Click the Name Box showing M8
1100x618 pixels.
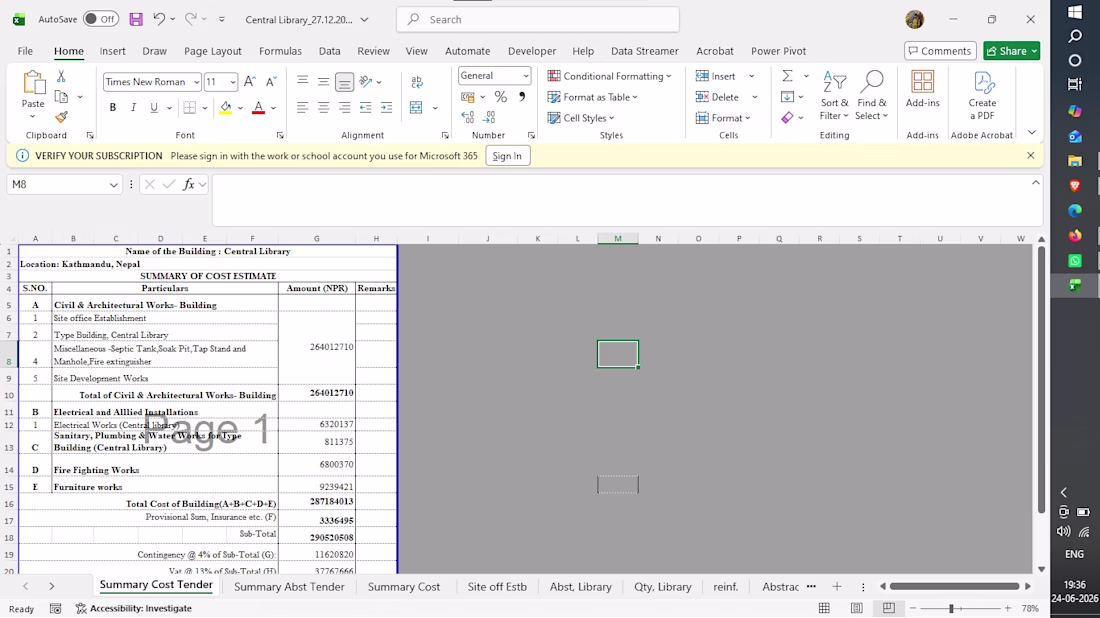pyautogui.click(x=63, y=184)
